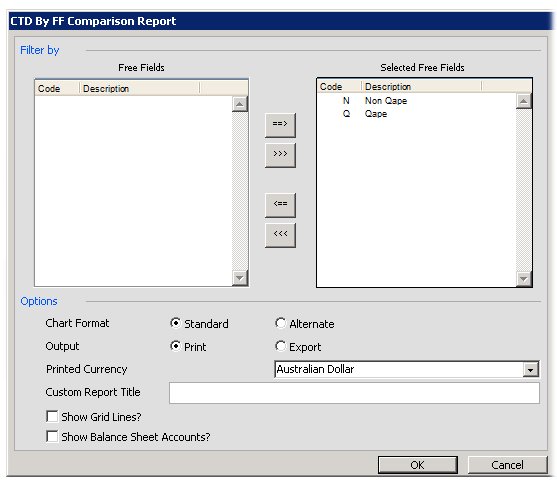Sort selected list by Code column header
This screenshot has height=484, width=557.
click(x=339, y=86)
